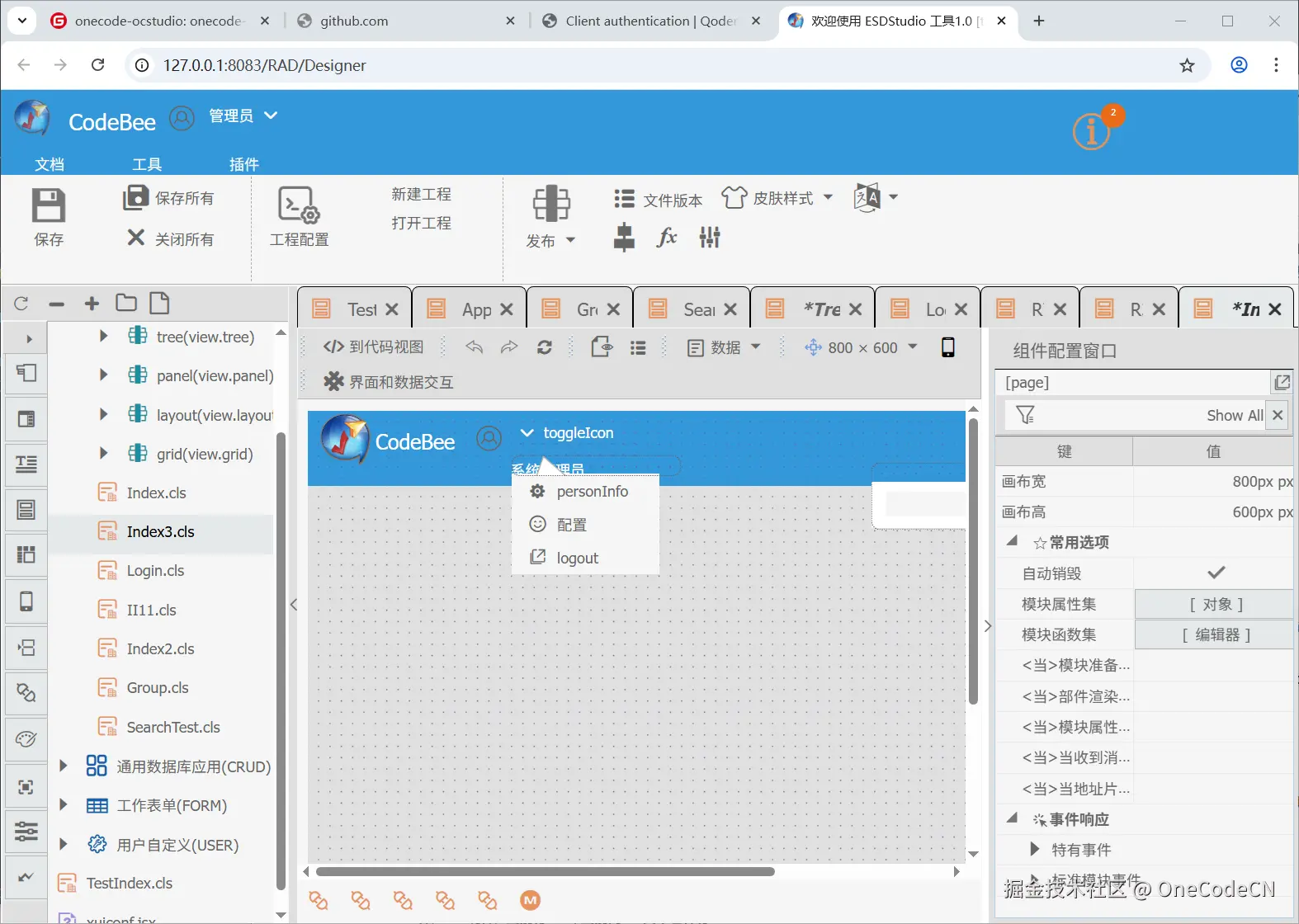Image resolution: width=1299 pixels, height=924 pixels.
Task: Click the new folder icon in tree toolbar
Action: (x=126, y=303)
